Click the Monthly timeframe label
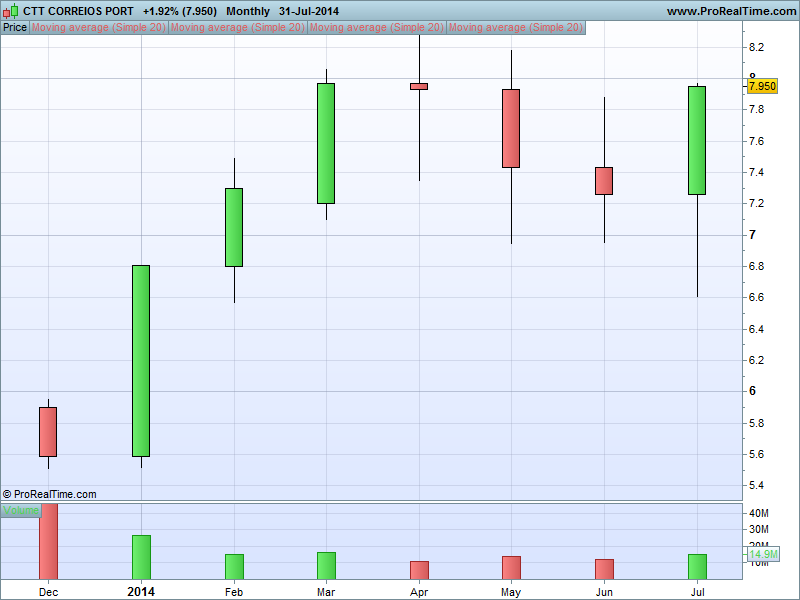The height and width of the screenshot is (600, 800). coord(248,11)
